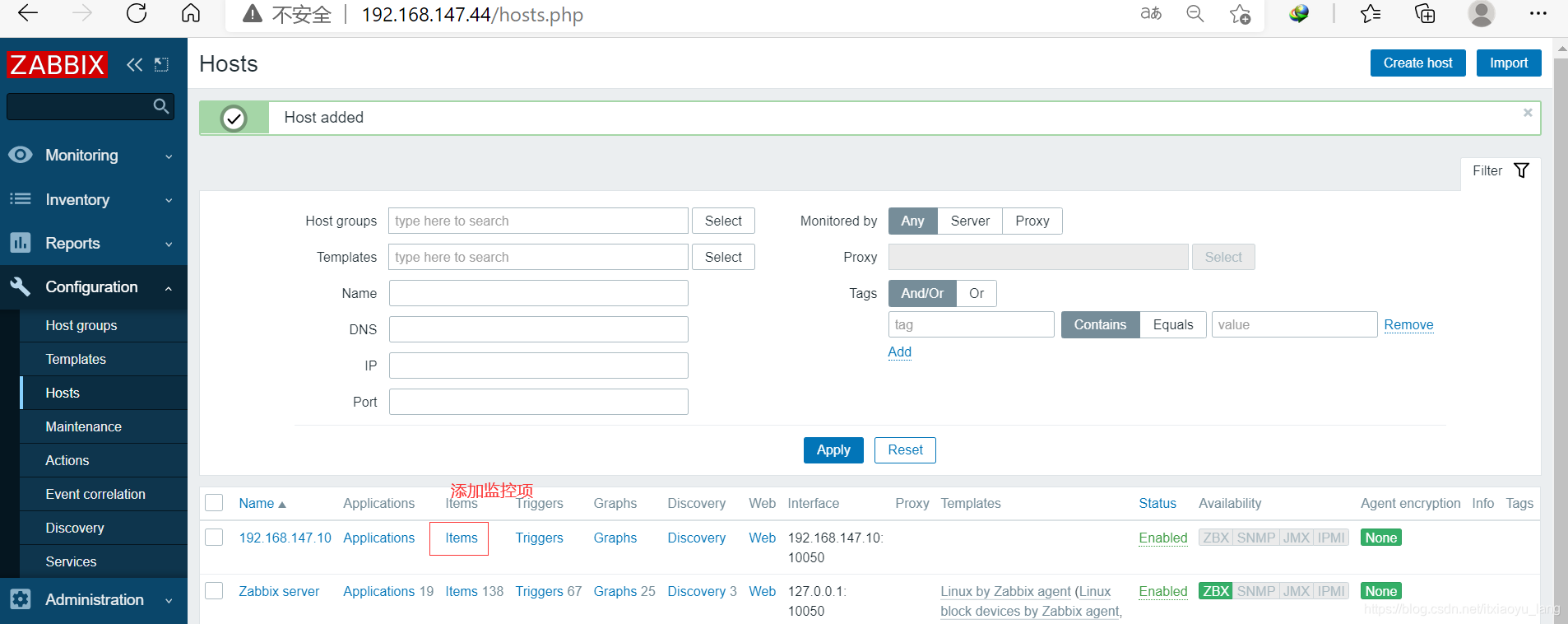Reset the host filter
The height and width of the screenshot is (624, 1568).
905,449
